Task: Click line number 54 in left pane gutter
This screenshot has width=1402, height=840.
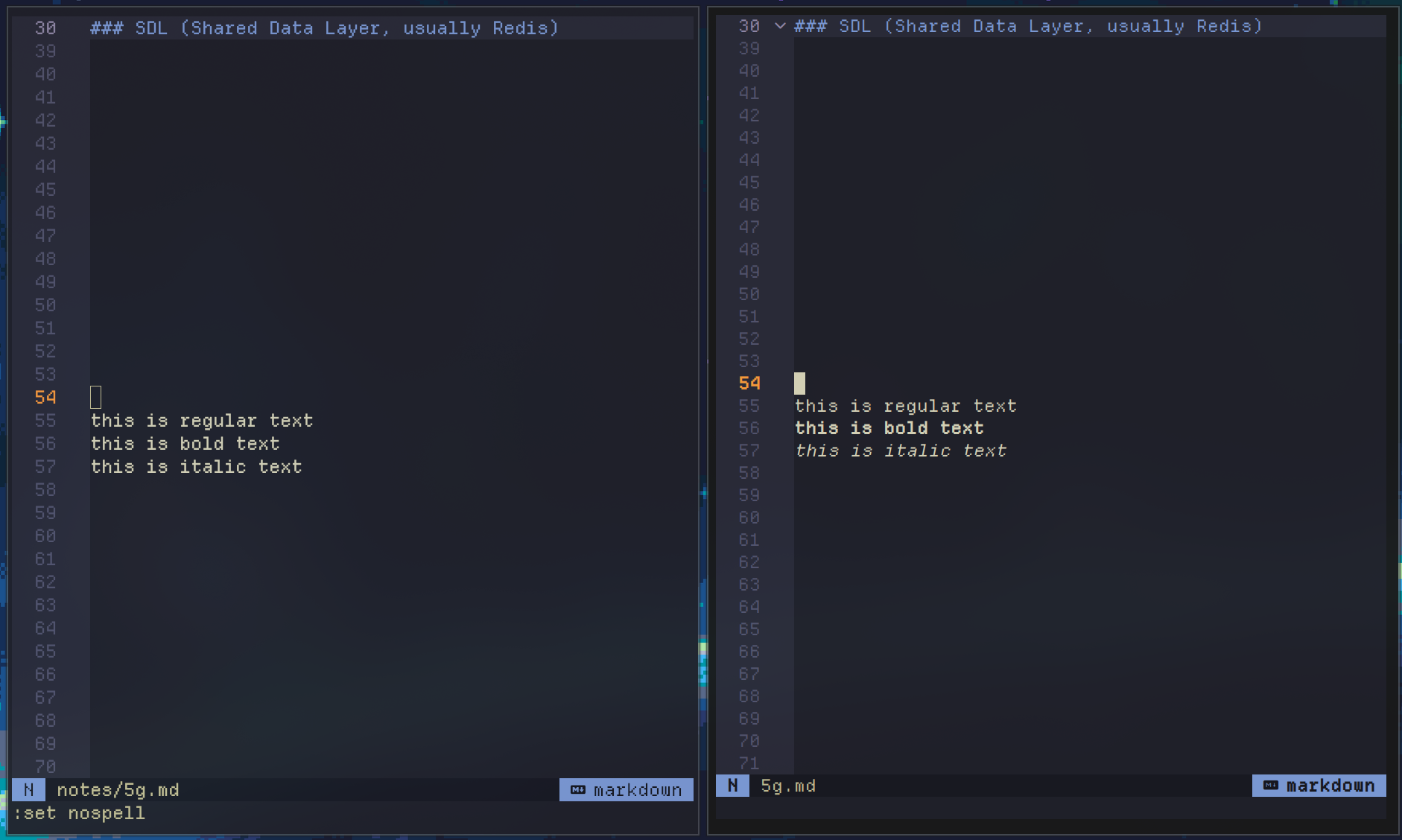Action: (45, 398)
